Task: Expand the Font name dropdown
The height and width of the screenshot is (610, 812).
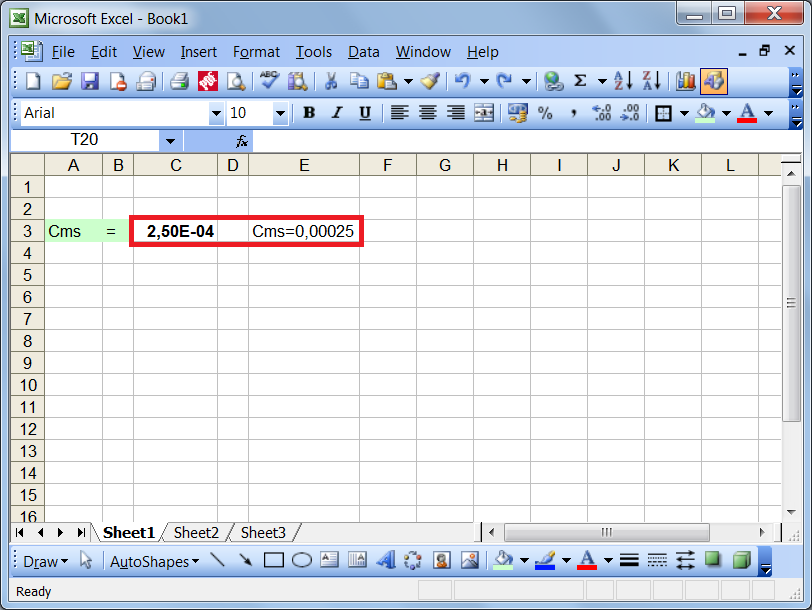Action: click(x=216, y=113)
